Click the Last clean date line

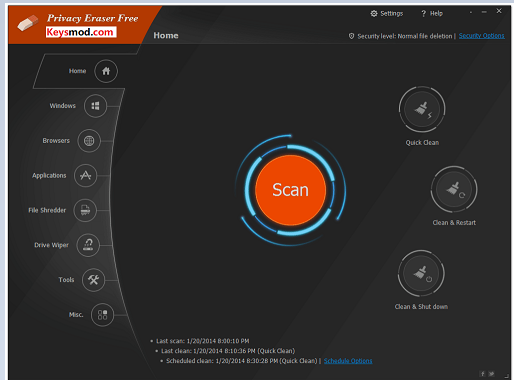click(228, 351)
